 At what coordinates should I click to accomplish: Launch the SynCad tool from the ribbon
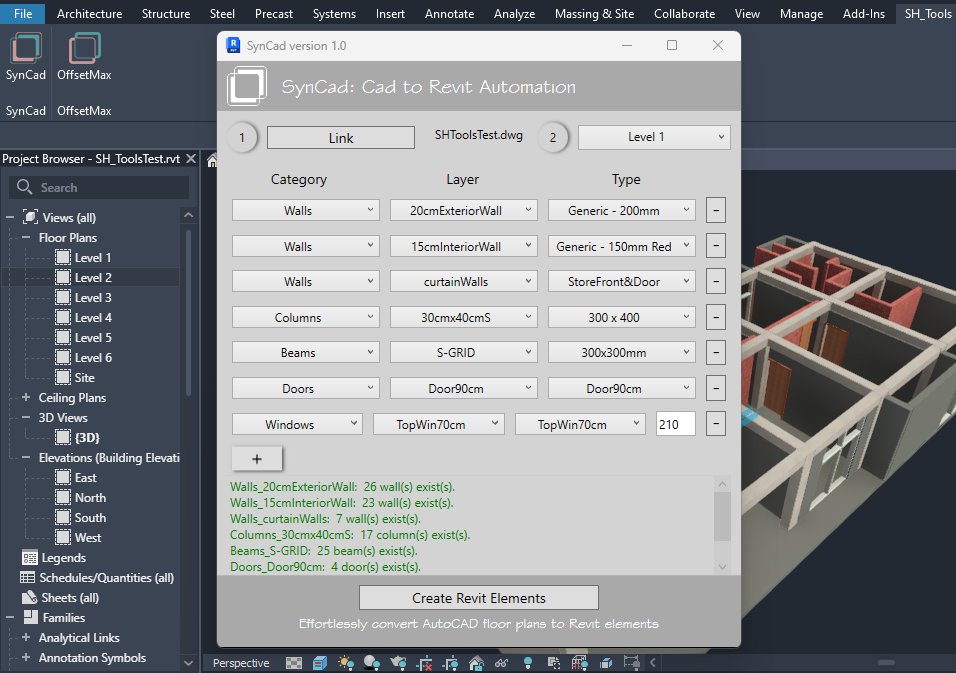pyautogui.click(x=26, y=57)
